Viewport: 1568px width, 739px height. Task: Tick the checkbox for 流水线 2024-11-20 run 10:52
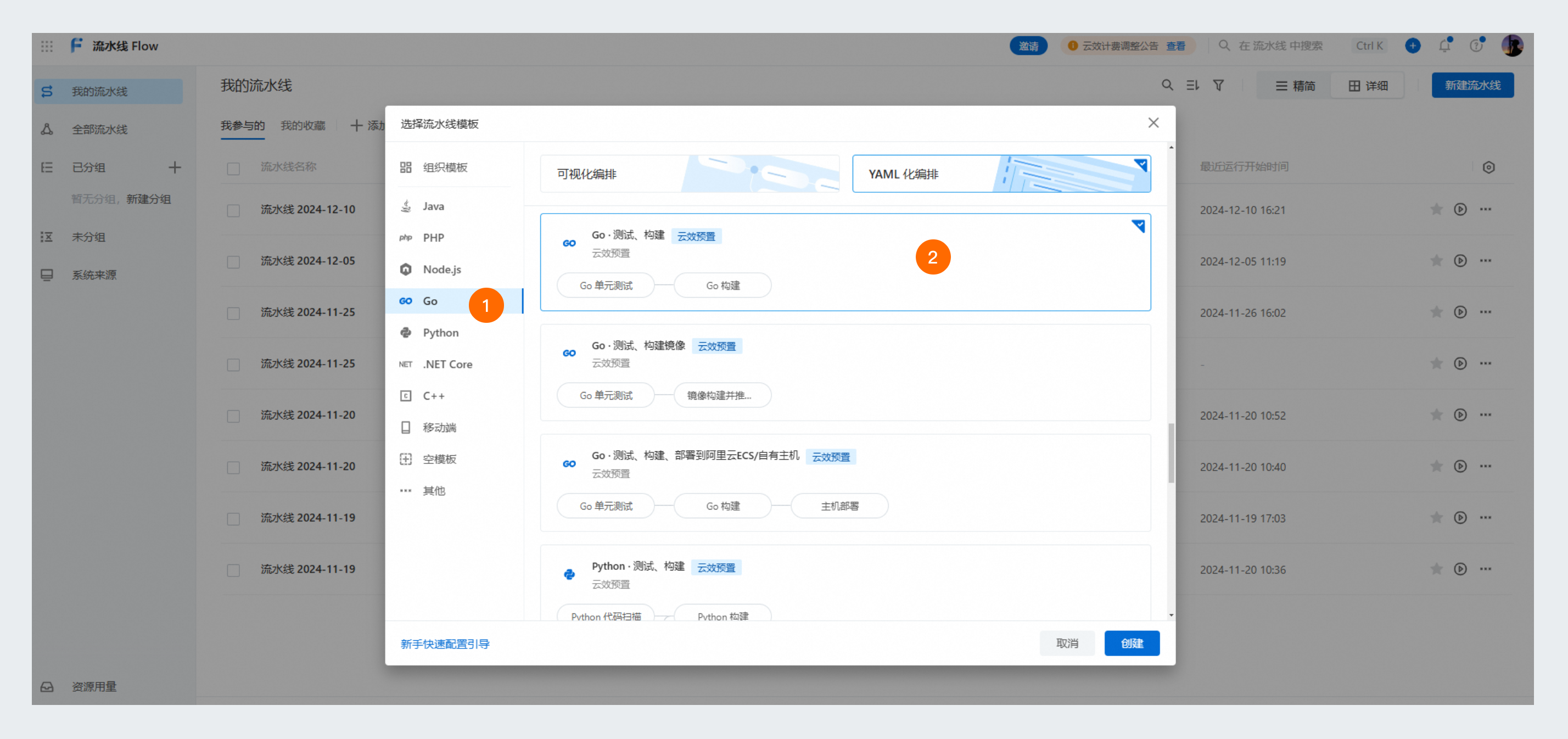pyautogui.click(x=233, y=416)
